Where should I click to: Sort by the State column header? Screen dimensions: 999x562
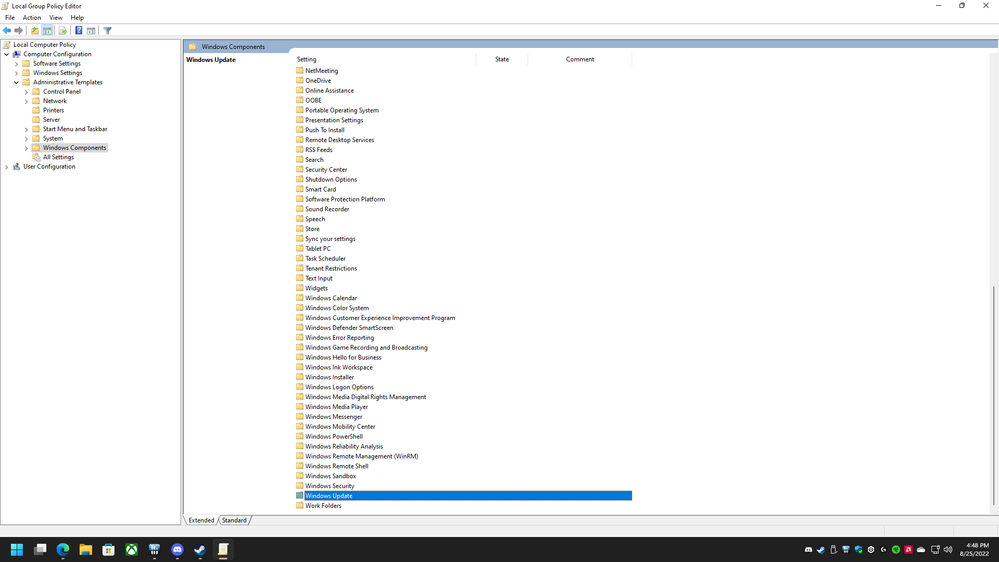click(502, 59)
